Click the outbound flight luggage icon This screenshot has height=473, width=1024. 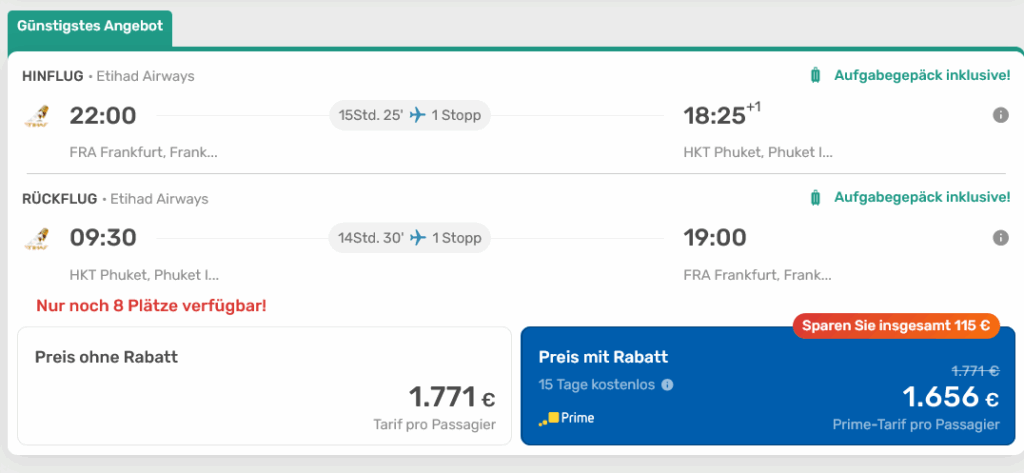click(815, 76)
